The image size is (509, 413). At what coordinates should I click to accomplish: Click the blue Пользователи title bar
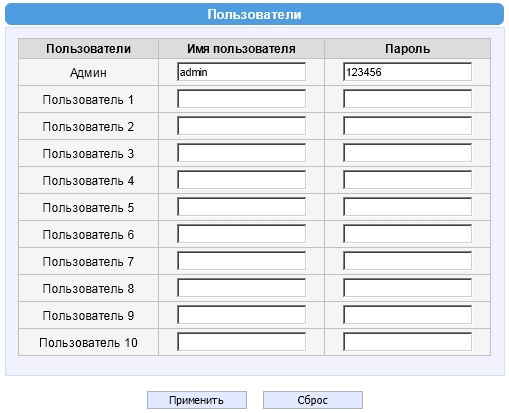coord(254,14)
